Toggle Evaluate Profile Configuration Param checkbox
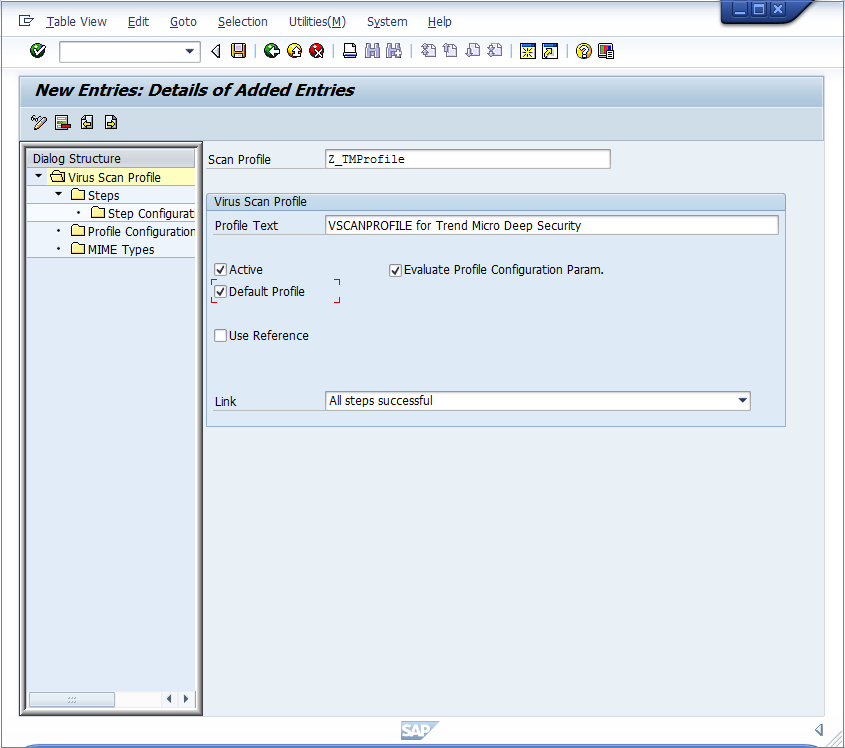This screenshot has height=748, width=845. coord(395,269)
